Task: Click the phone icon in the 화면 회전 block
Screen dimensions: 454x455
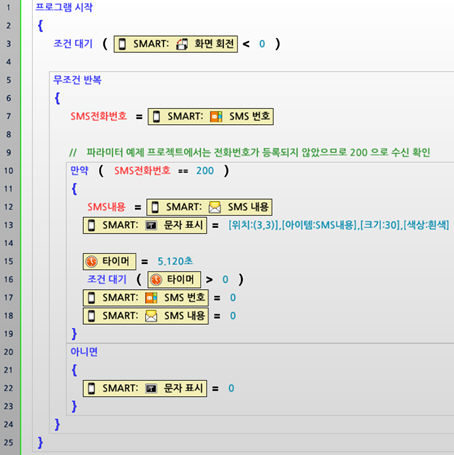Action: (x=123, y=44)
